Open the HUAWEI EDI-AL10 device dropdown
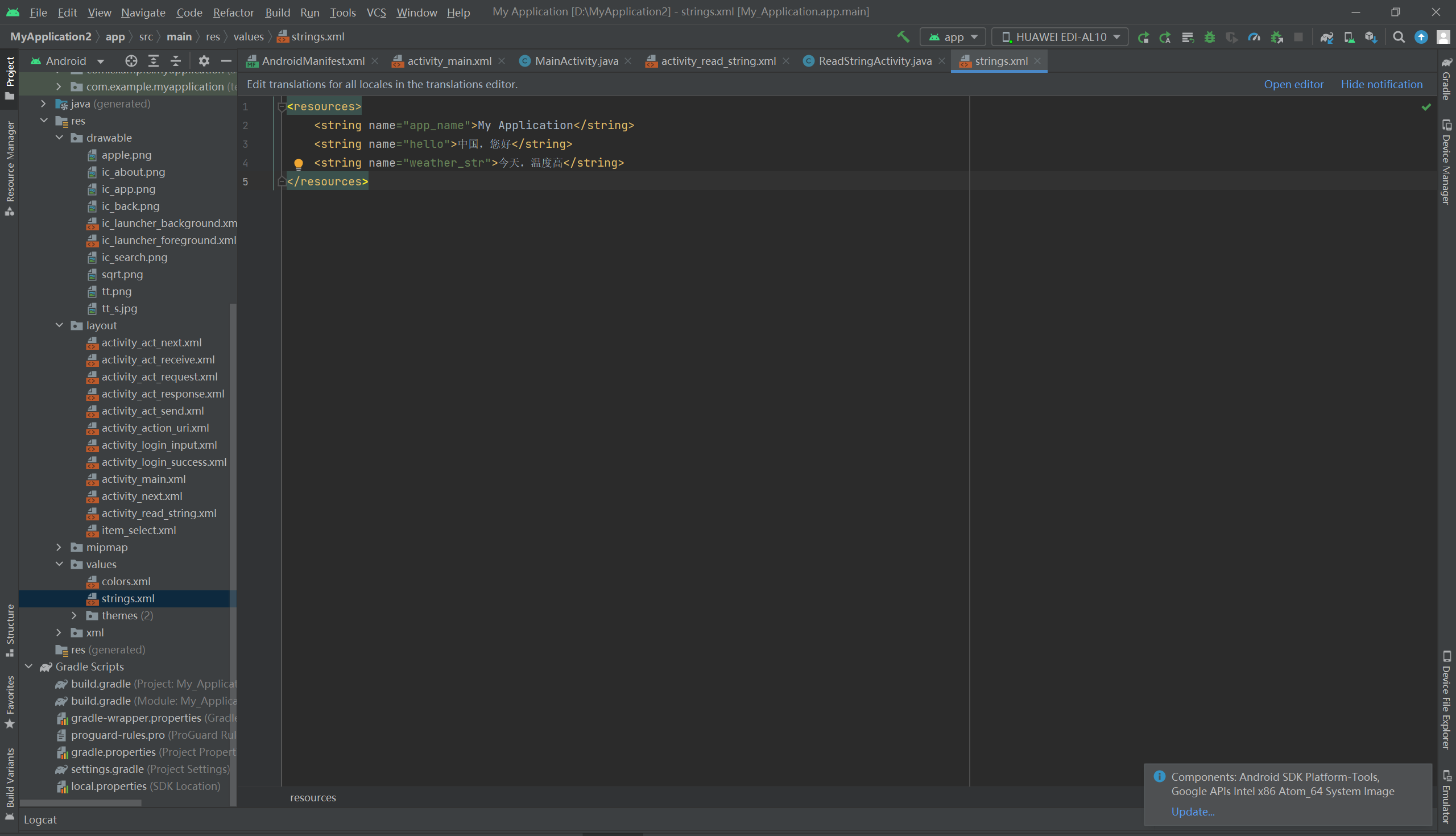The width and height of the screenshot is (1456, 836). tap(1060, 38)
